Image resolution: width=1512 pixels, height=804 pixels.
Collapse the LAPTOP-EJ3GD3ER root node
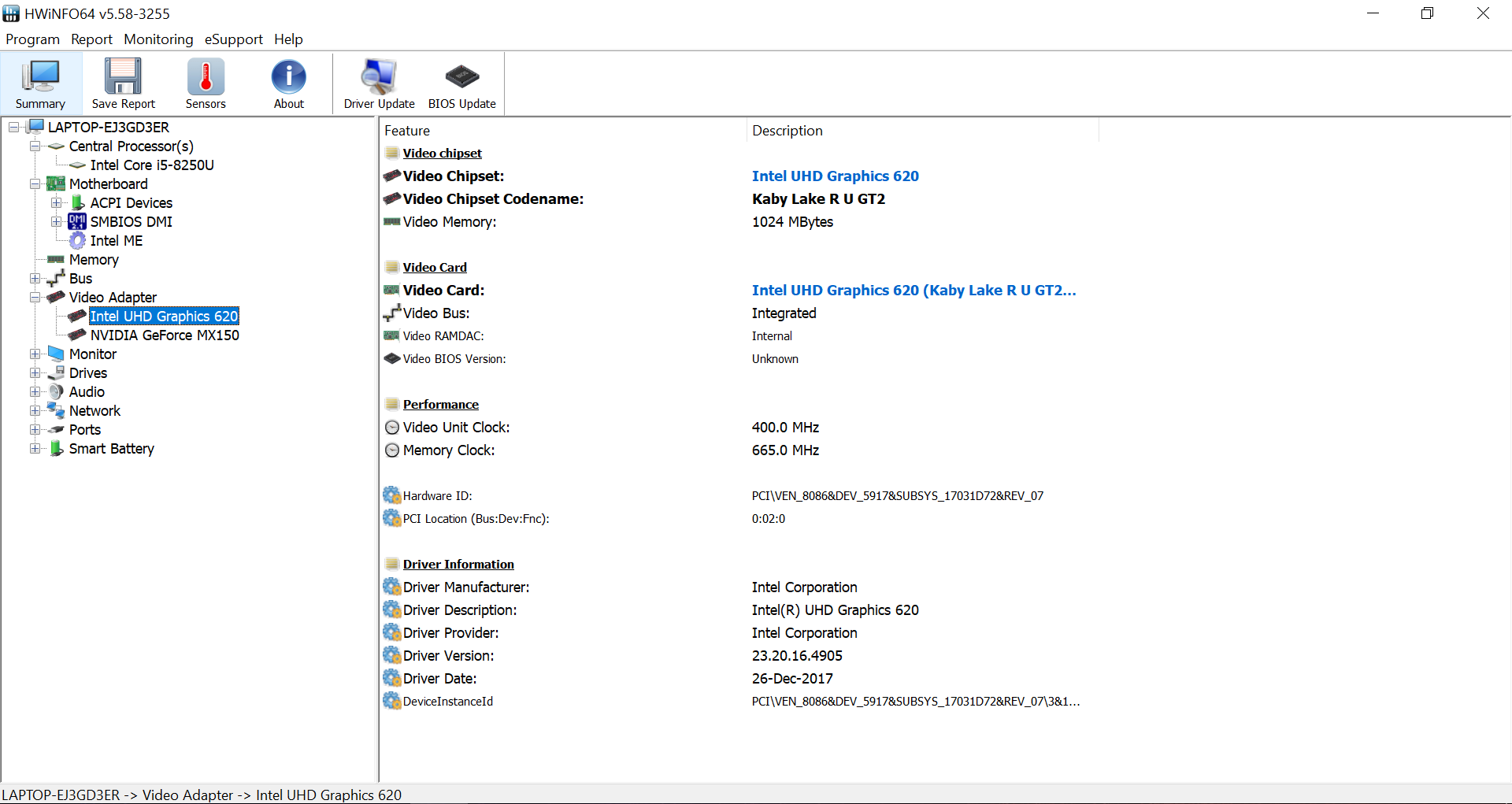tap(14, 128)
